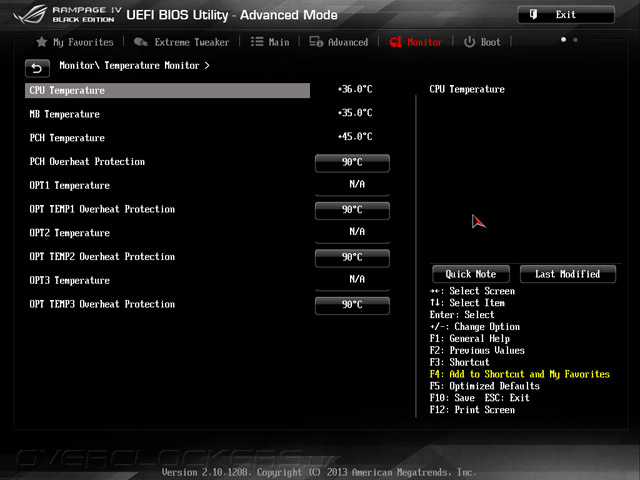Click F4: Add to Shortcut hint
Viewport: 640px width, 480px height.
pyautogui.click(x=520, y=374)
